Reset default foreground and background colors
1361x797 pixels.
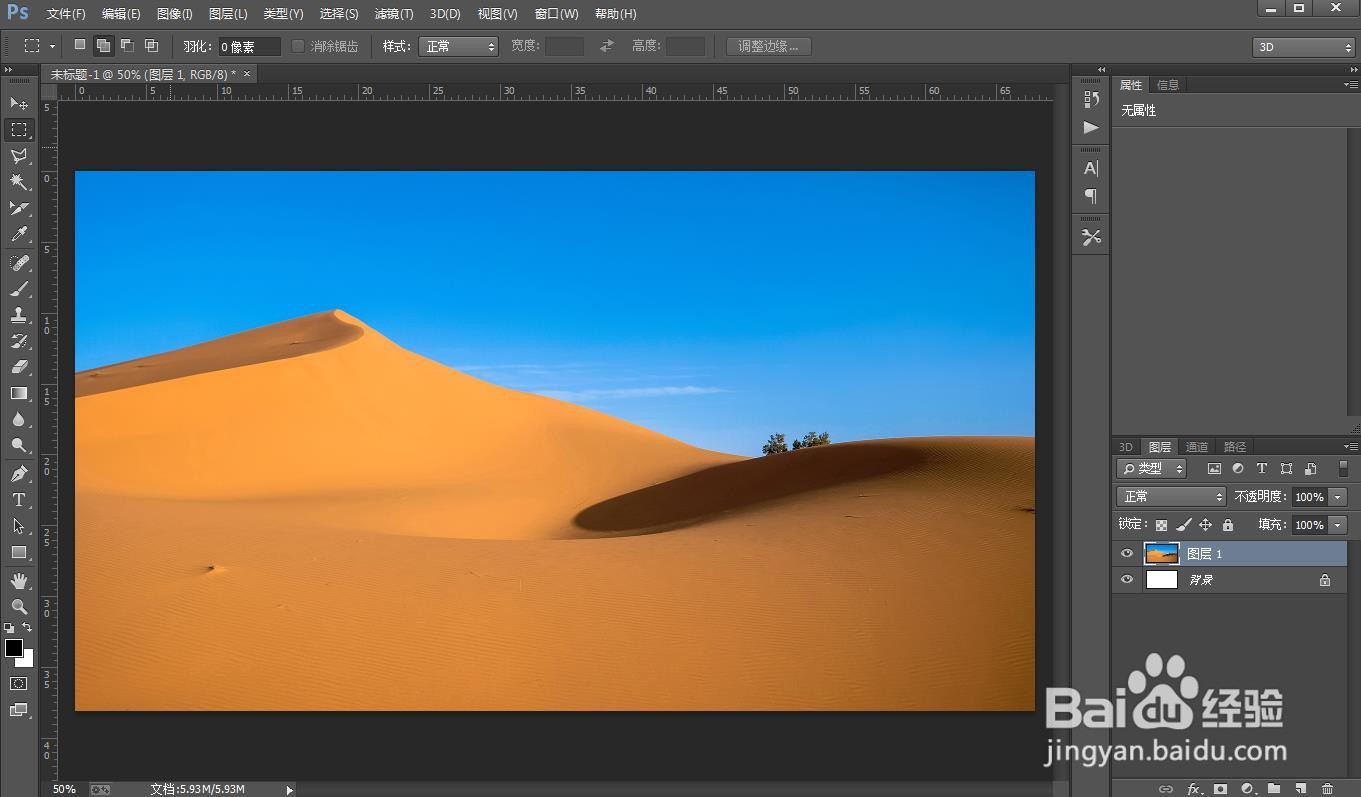pos(9,628)
